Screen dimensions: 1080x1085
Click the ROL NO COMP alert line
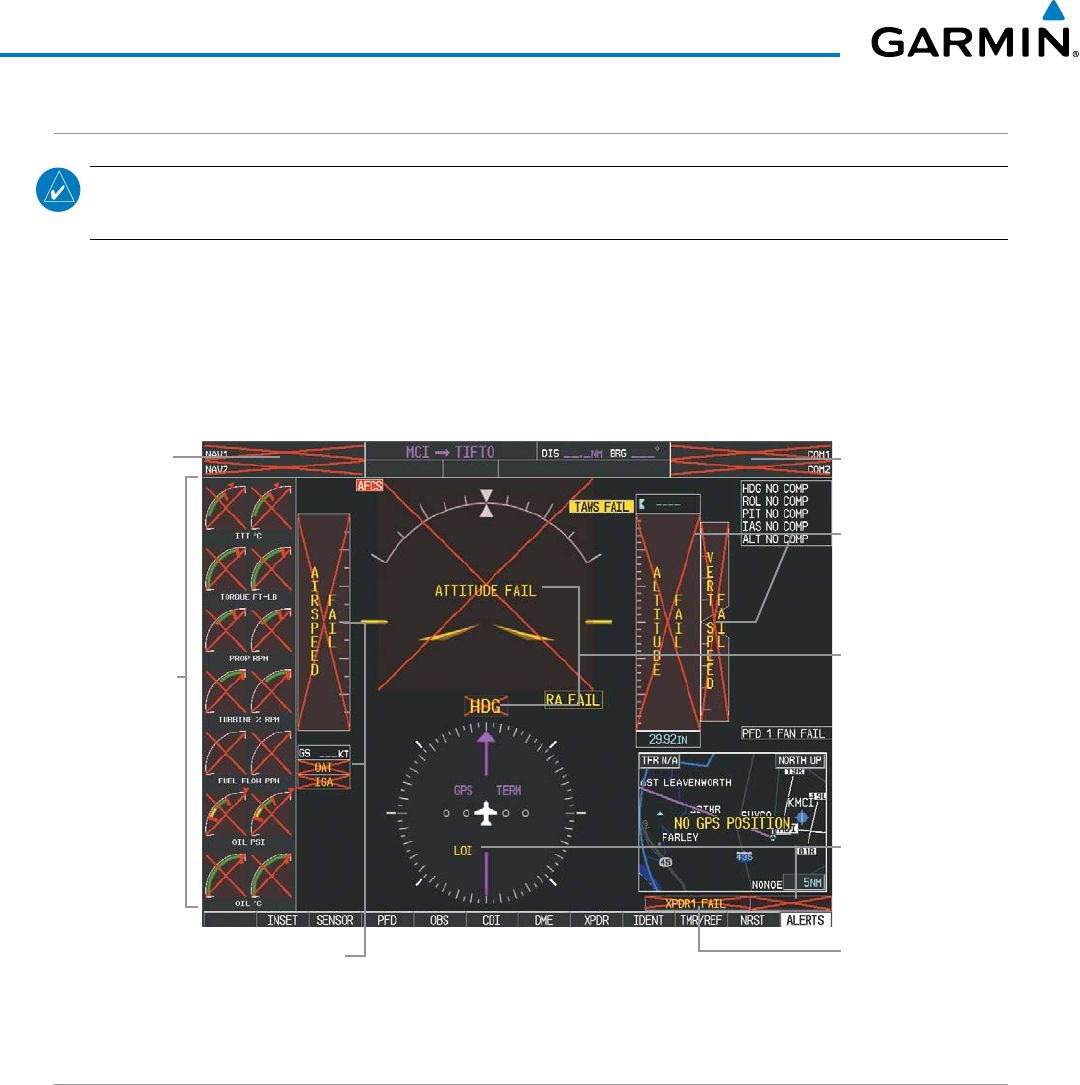(x=775, y=501)
